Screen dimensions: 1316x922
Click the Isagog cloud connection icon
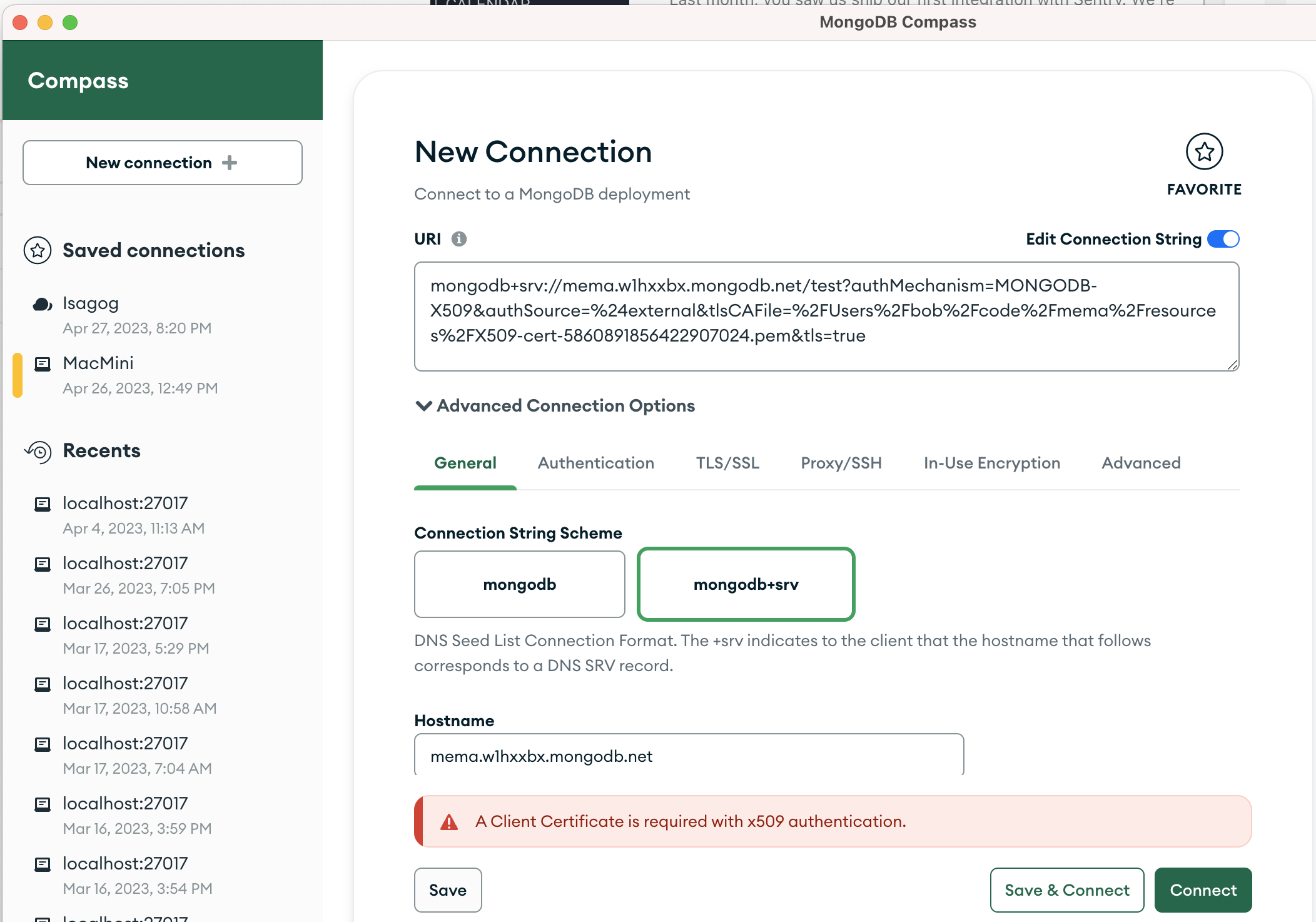click(x=42, y=305)
